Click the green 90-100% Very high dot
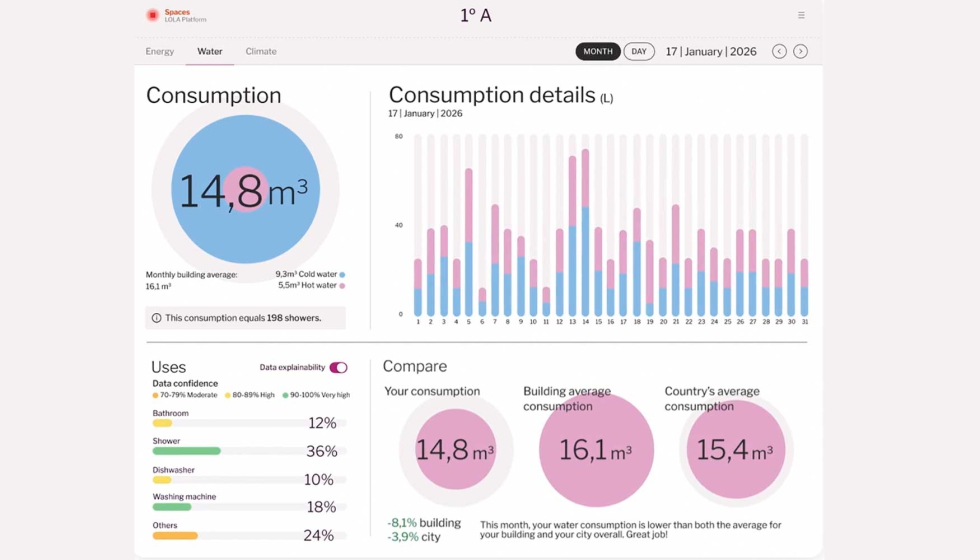This screenshot has width=980, height=560. pos(285,395)
